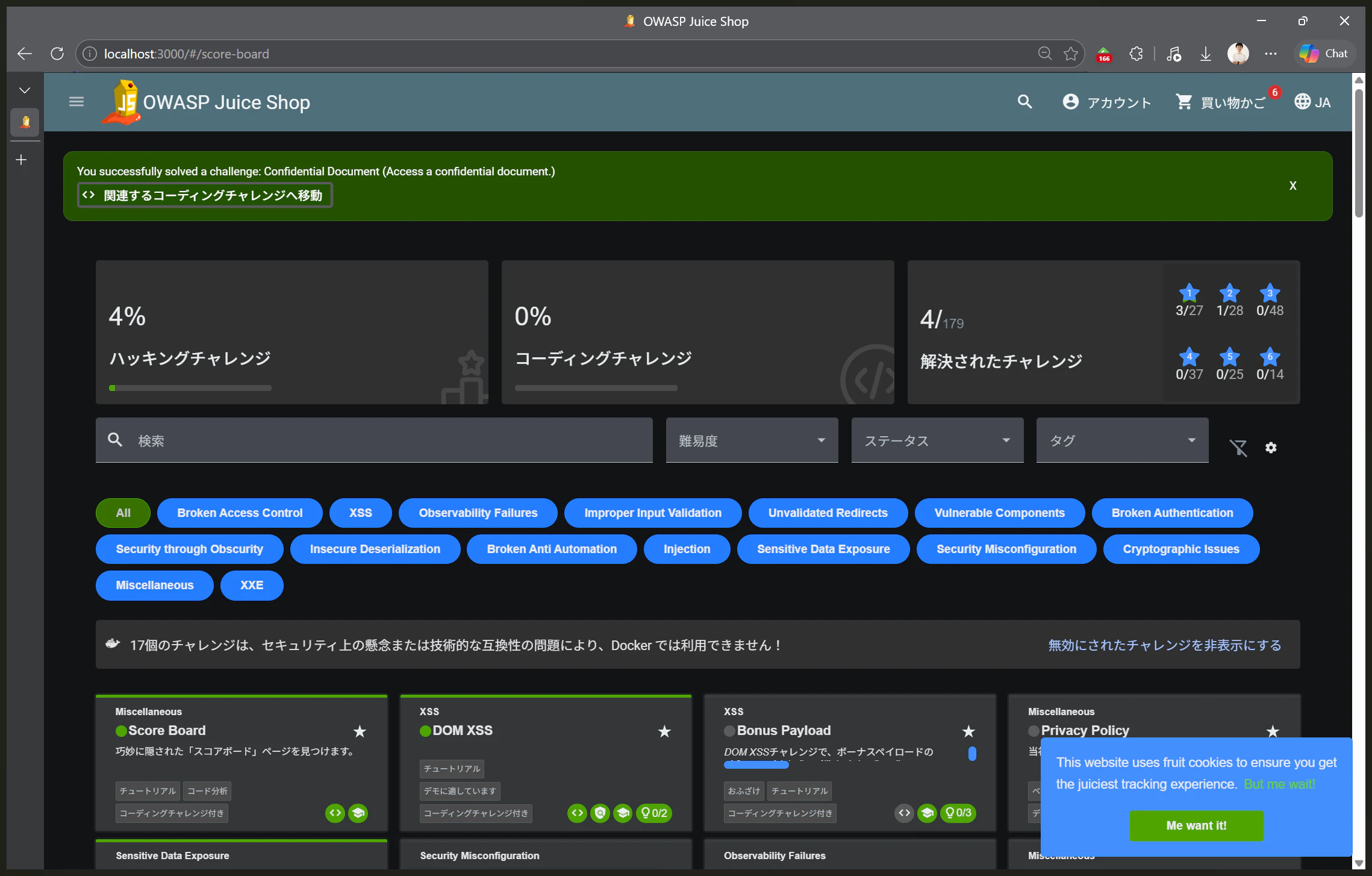Filter by difficulty star 2 (1/28)
Viewport: 1372px width, 876px height.
[1229, 300]
